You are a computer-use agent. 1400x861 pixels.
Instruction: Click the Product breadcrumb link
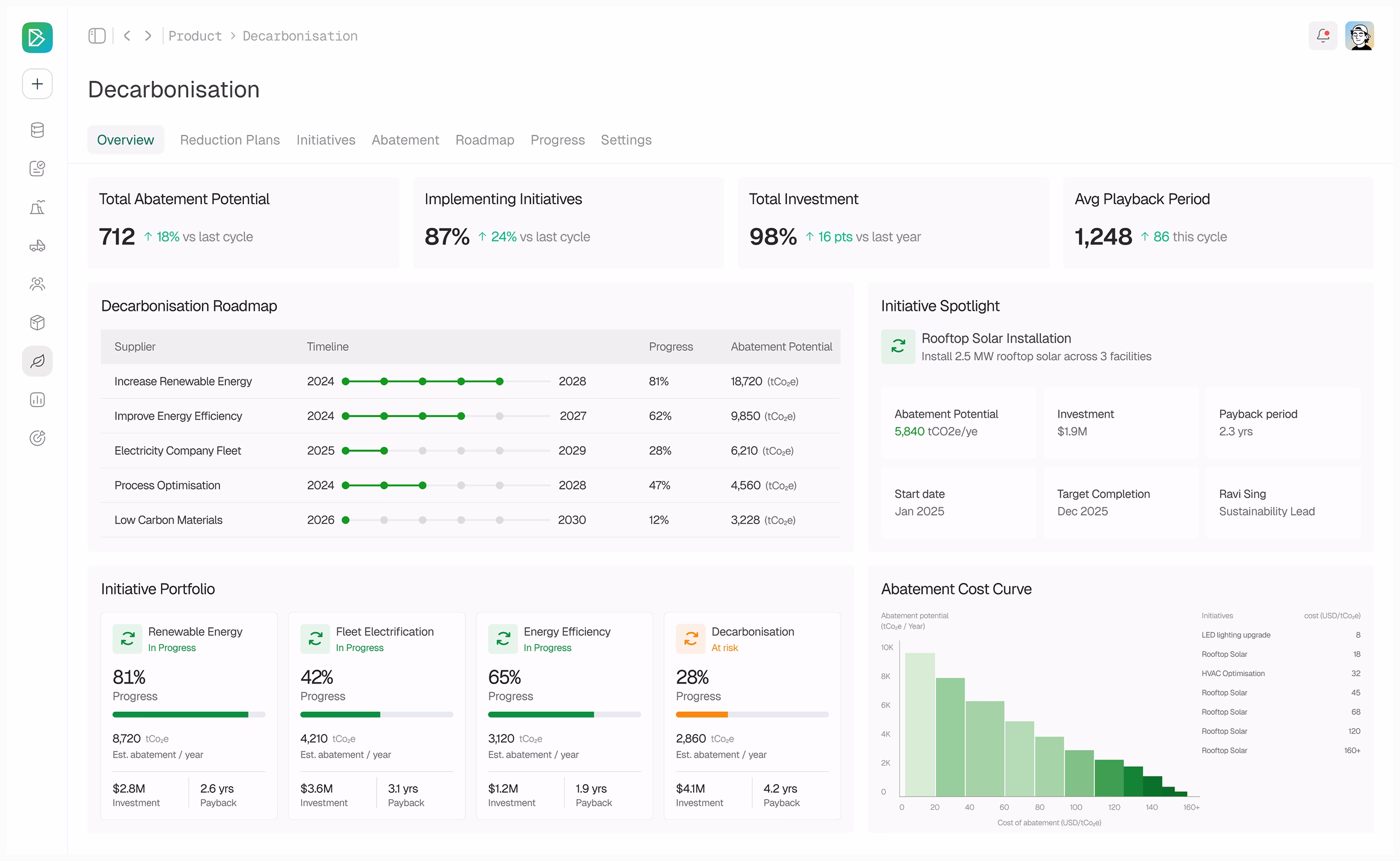(x=195, y=36)
